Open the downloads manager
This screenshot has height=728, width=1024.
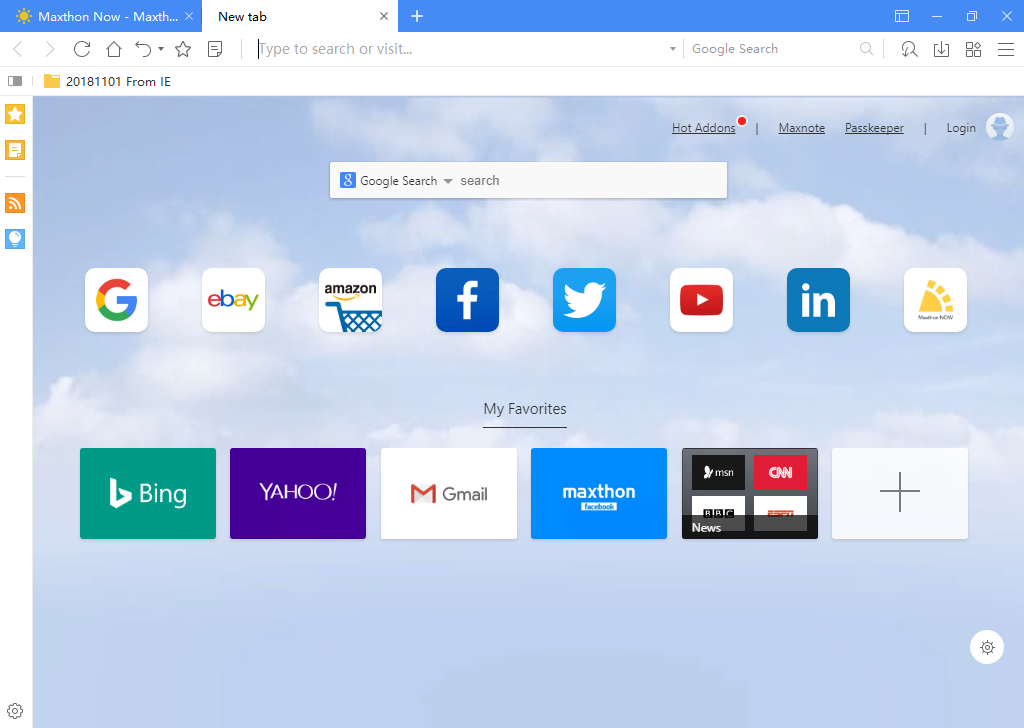[941, 49]
